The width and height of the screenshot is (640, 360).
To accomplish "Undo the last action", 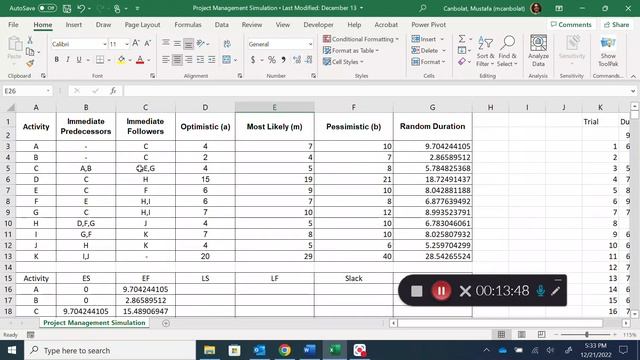I will [81, 8].
